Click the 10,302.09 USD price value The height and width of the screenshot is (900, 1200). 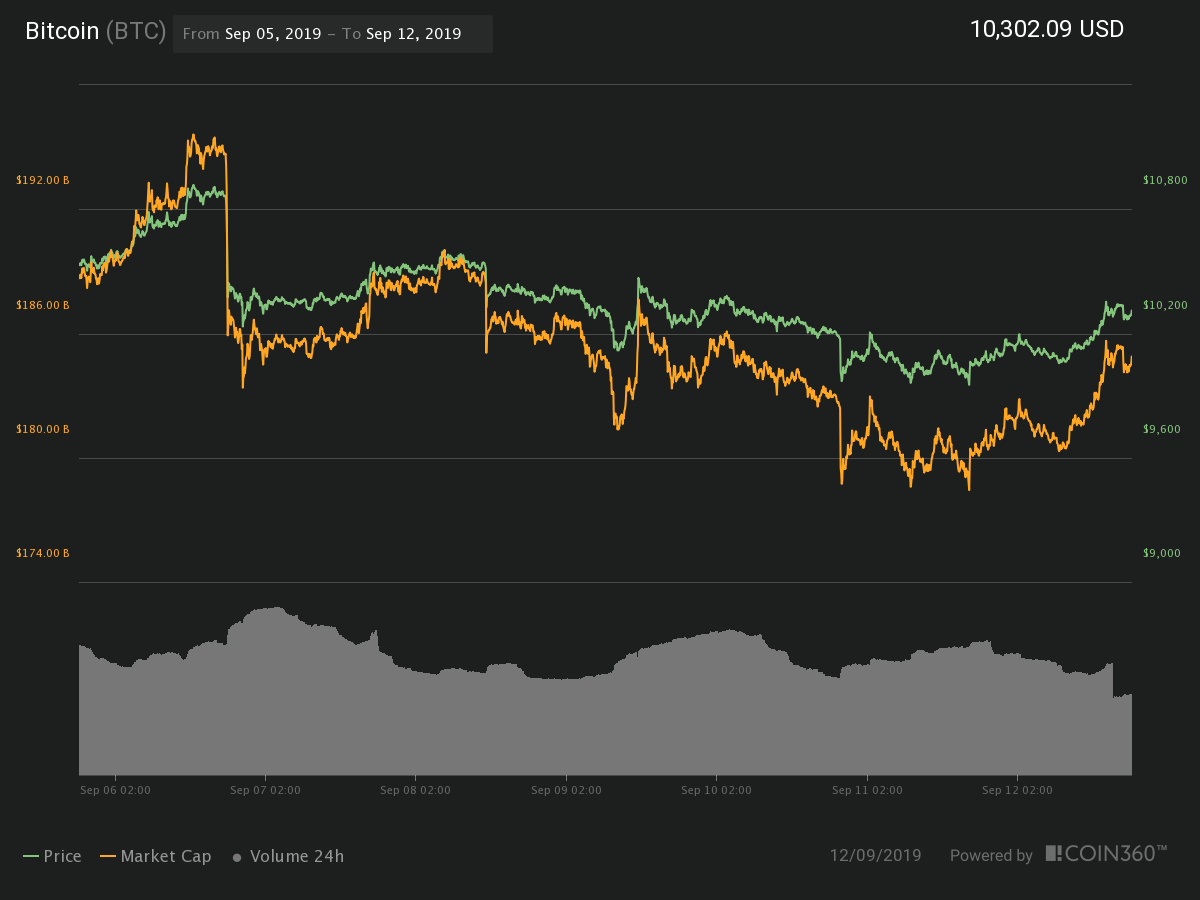point(1047,29)
